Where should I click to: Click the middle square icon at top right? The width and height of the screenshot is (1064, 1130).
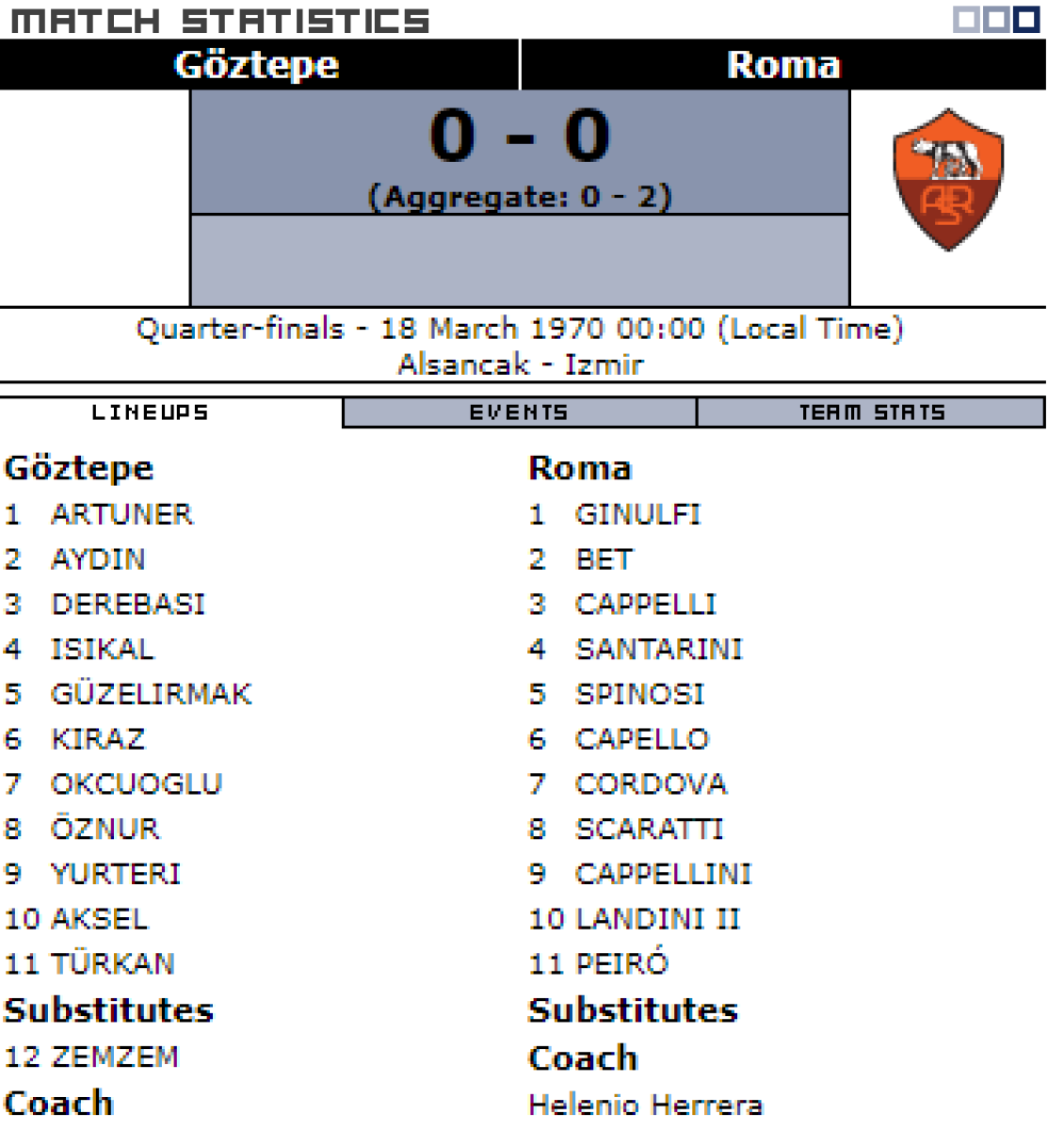coord(996,19)
